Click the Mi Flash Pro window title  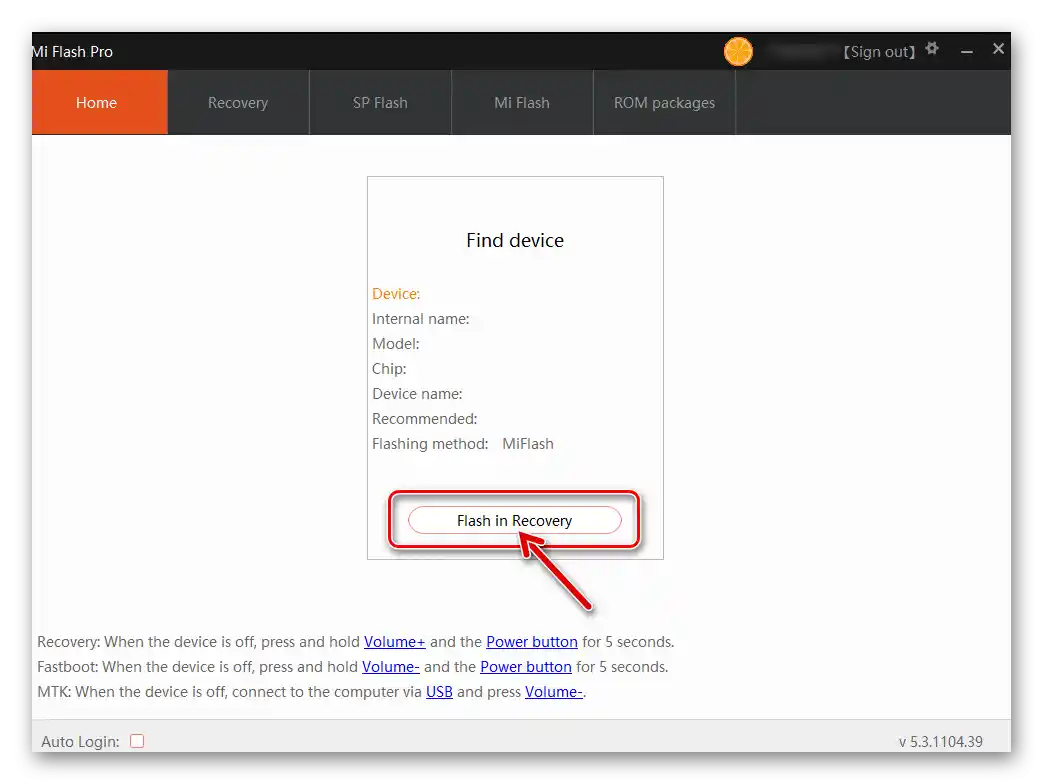click(73, 52)
